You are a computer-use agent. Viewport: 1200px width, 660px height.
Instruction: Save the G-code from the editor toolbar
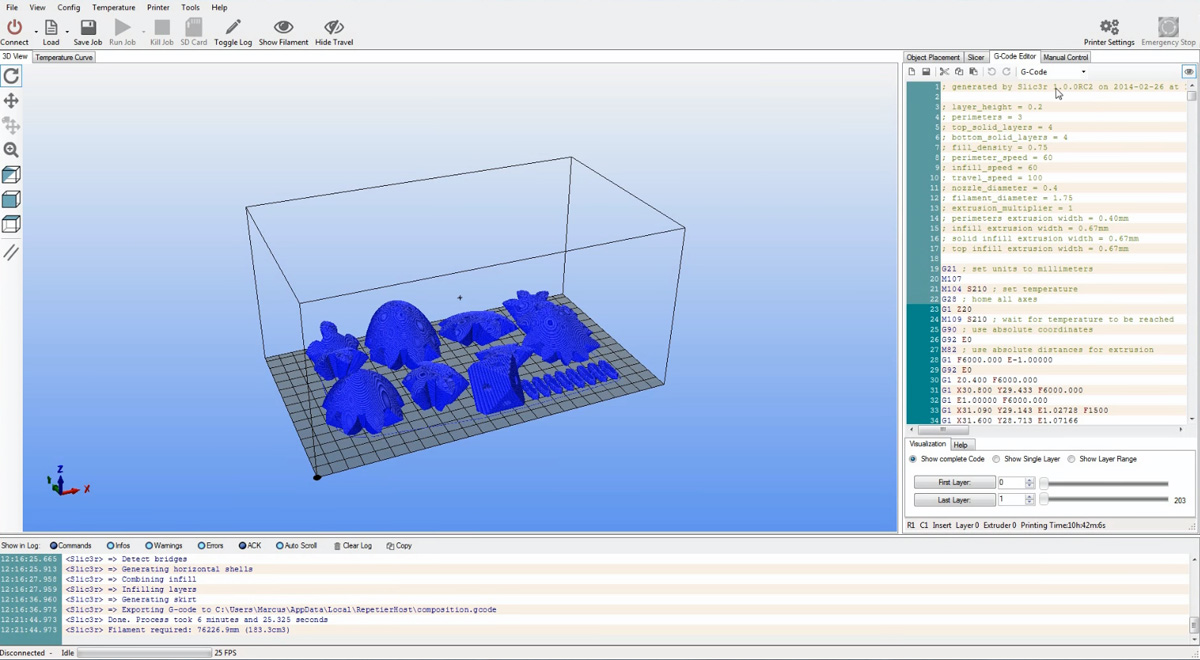pos(927,71)
